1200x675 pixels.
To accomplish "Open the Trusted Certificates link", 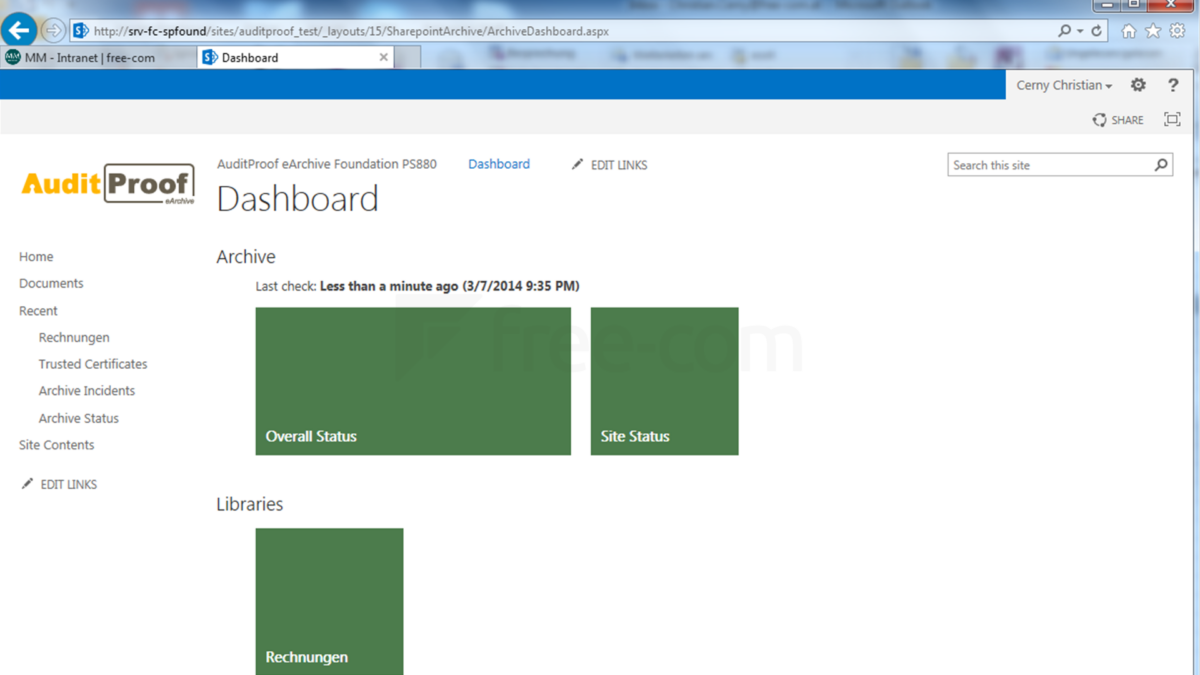I will click(x=92, y=363).
